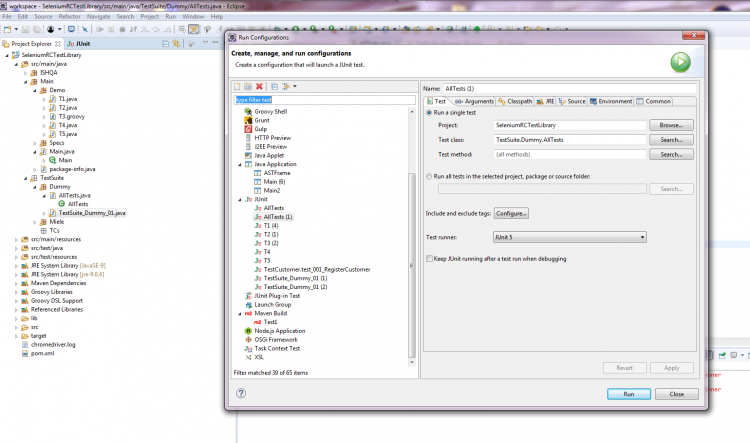The height and width of the screenshot is (443, 750).
Task: Switch to the Arguments tab
Action: [x=475, y=101]
